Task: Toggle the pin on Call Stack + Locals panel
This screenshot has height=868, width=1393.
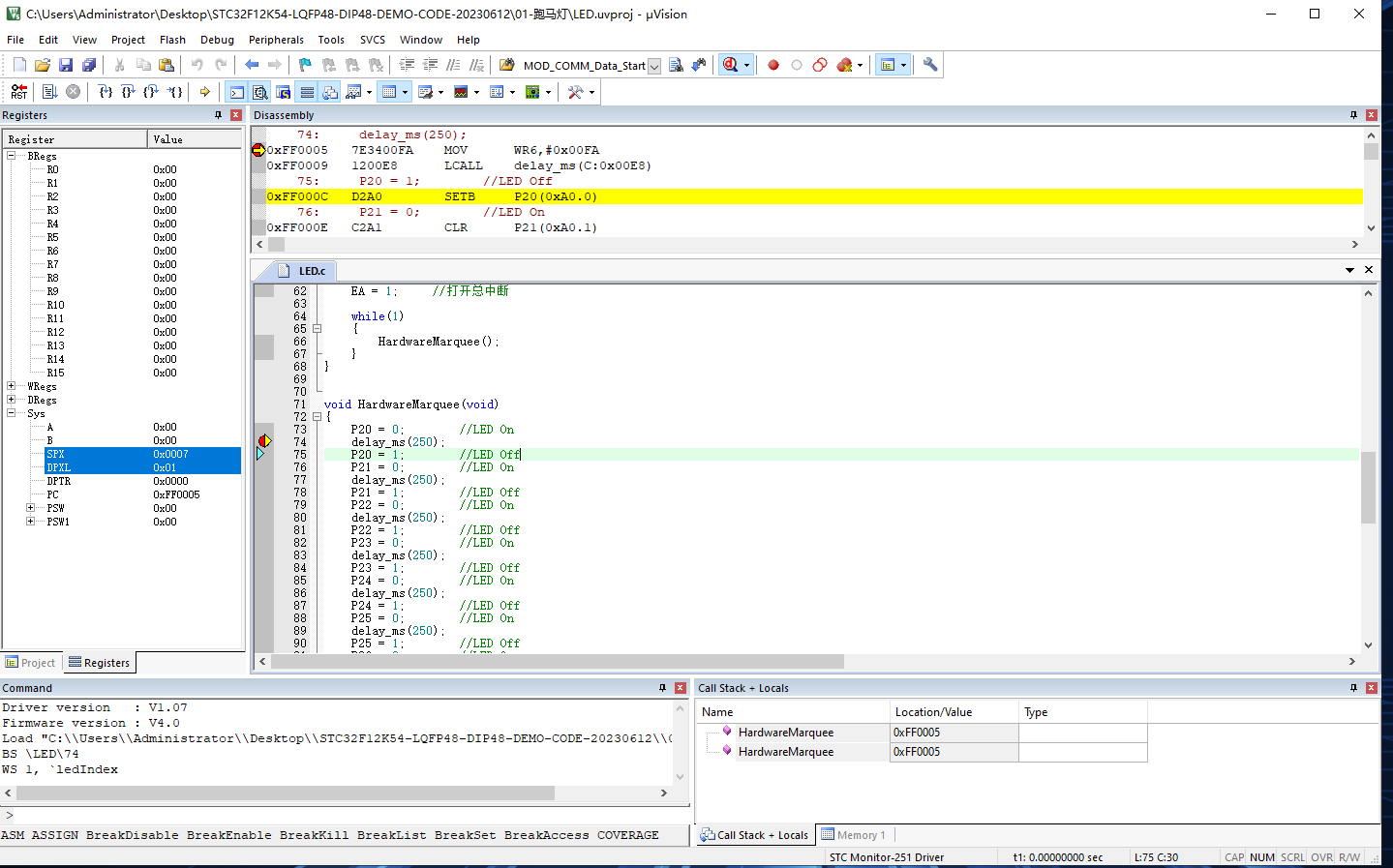Action: click(x=1353, y=688)
